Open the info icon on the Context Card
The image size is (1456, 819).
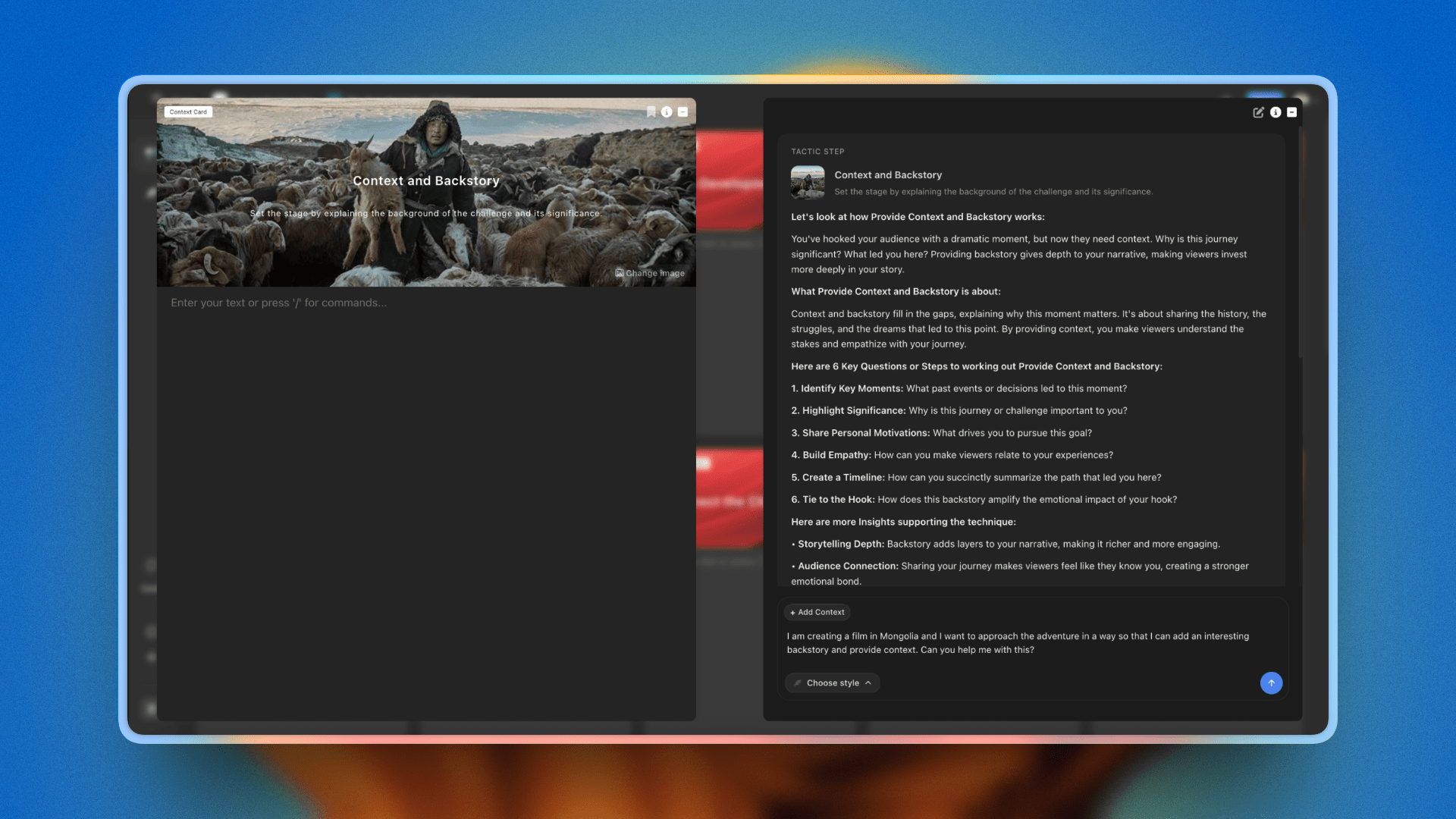point(667,111)
